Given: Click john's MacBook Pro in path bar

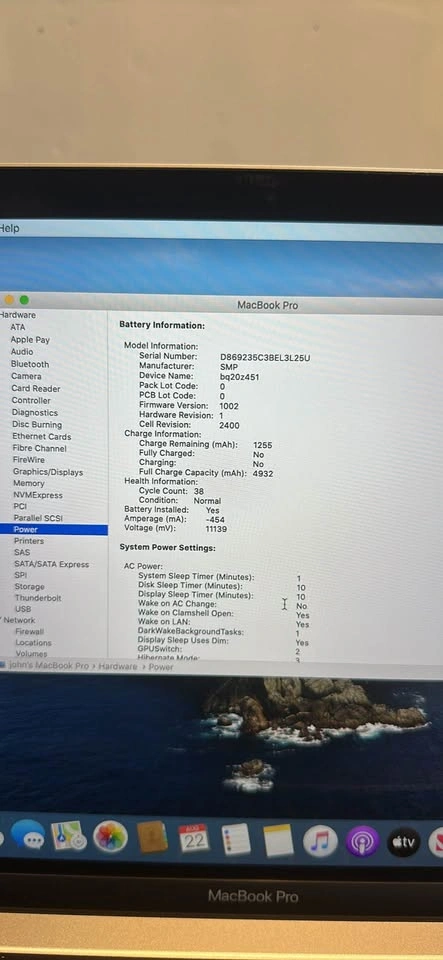Looking at the screenshot, I should (x=48, y=666).
